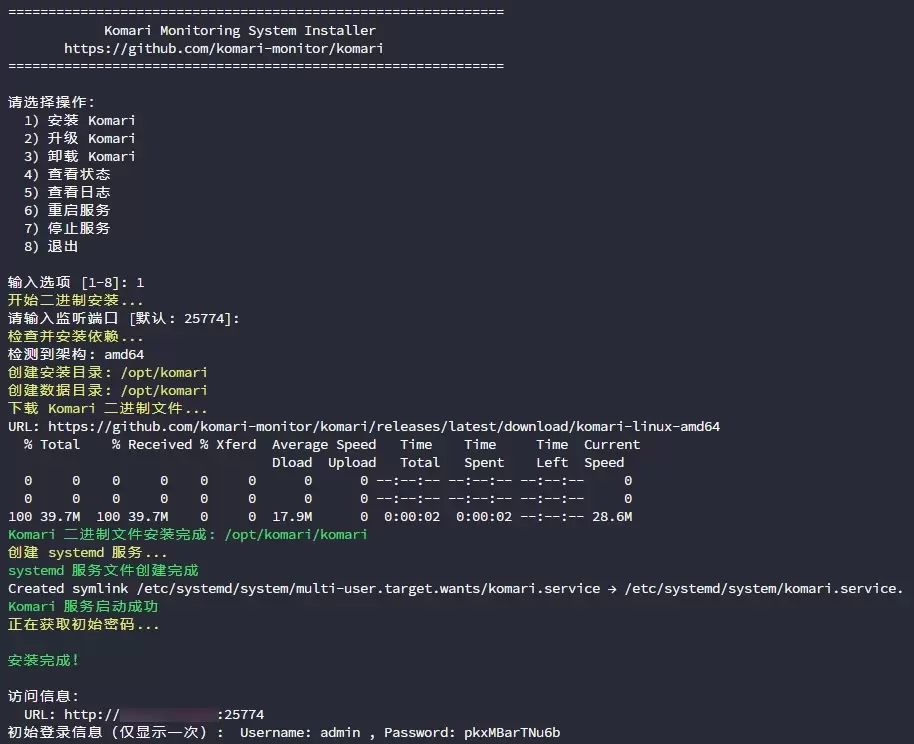This screenshot has width=914, height=744.
Task: Click the komari.service symlink created line
Action: (455, 589)
